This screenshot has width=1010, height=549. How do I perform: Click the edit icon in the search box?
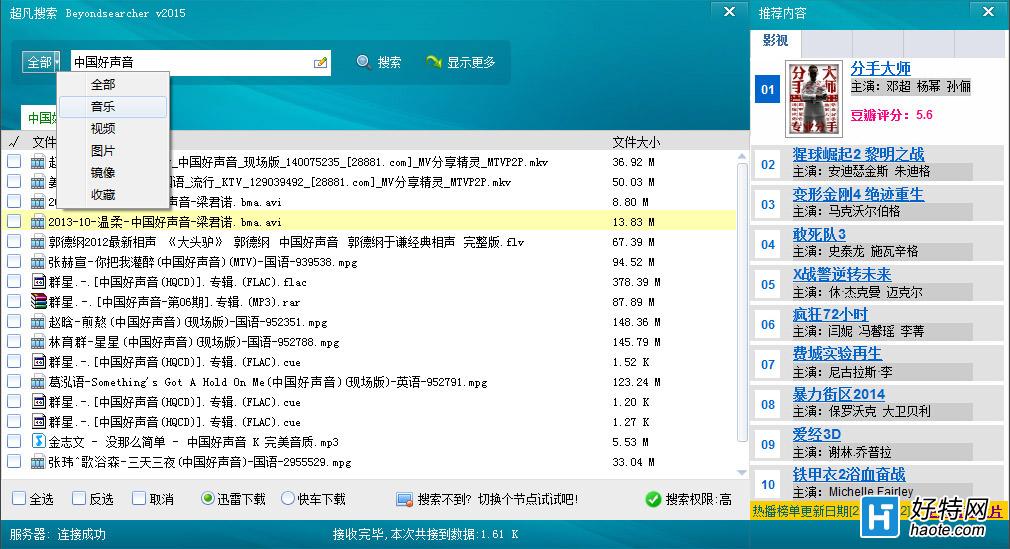pyautogui.click(x=320, y=63)
